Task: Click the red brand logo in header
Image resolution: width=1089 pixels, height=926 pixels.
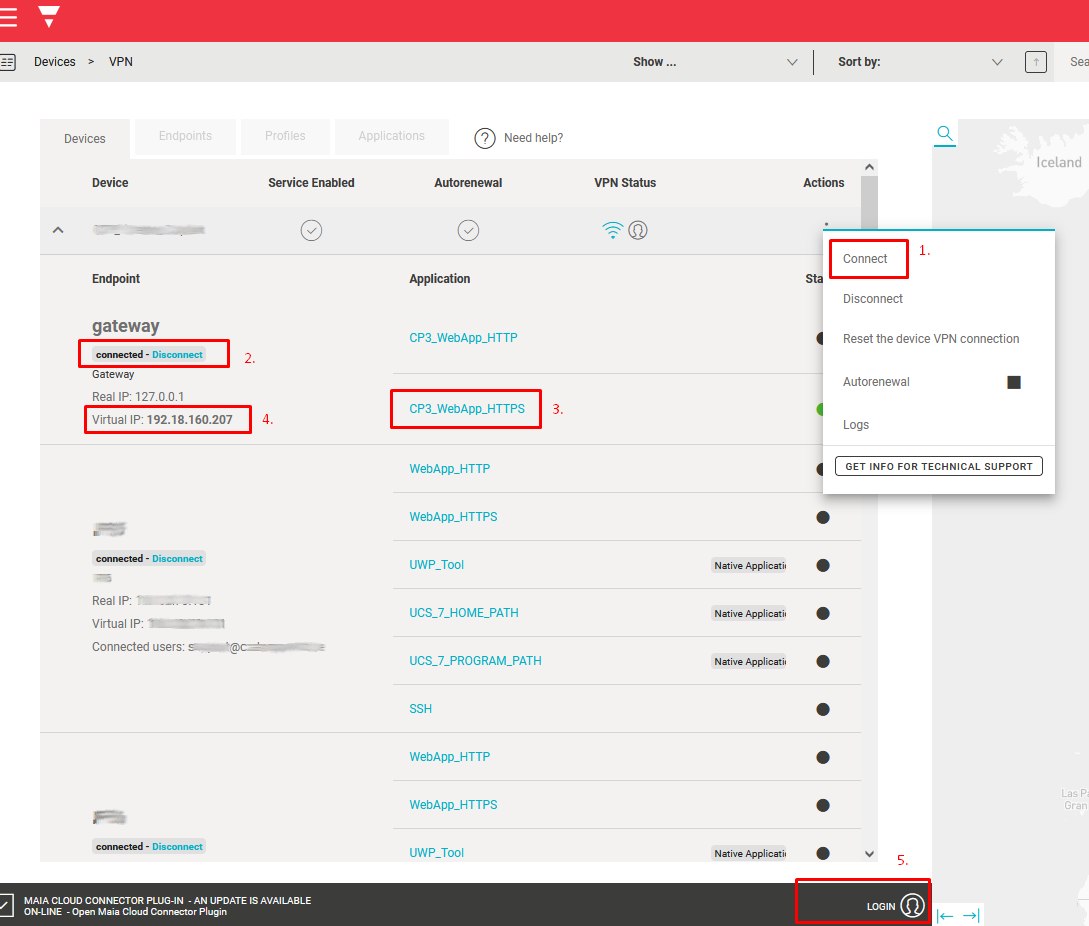Action: [x=48, y=16]
